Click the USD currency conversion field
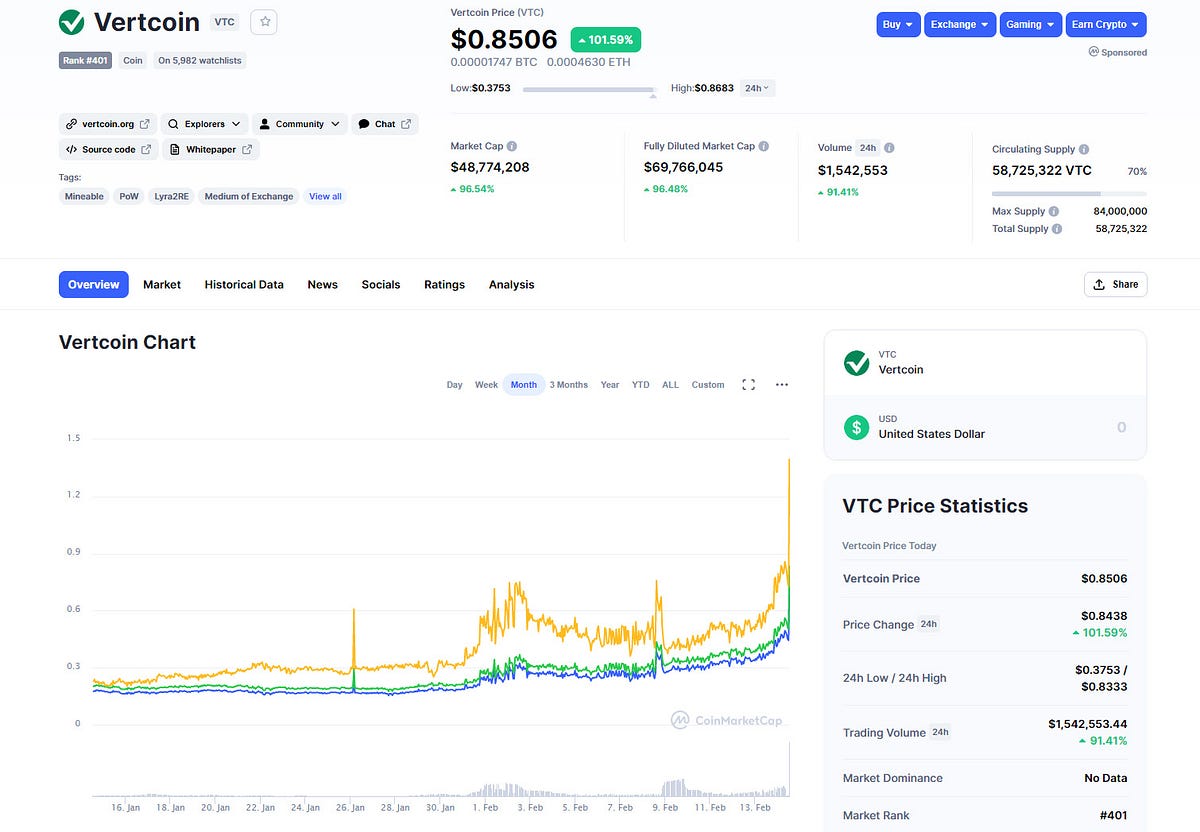This screenshot has width=1200, height=832. tap(985, 427)
